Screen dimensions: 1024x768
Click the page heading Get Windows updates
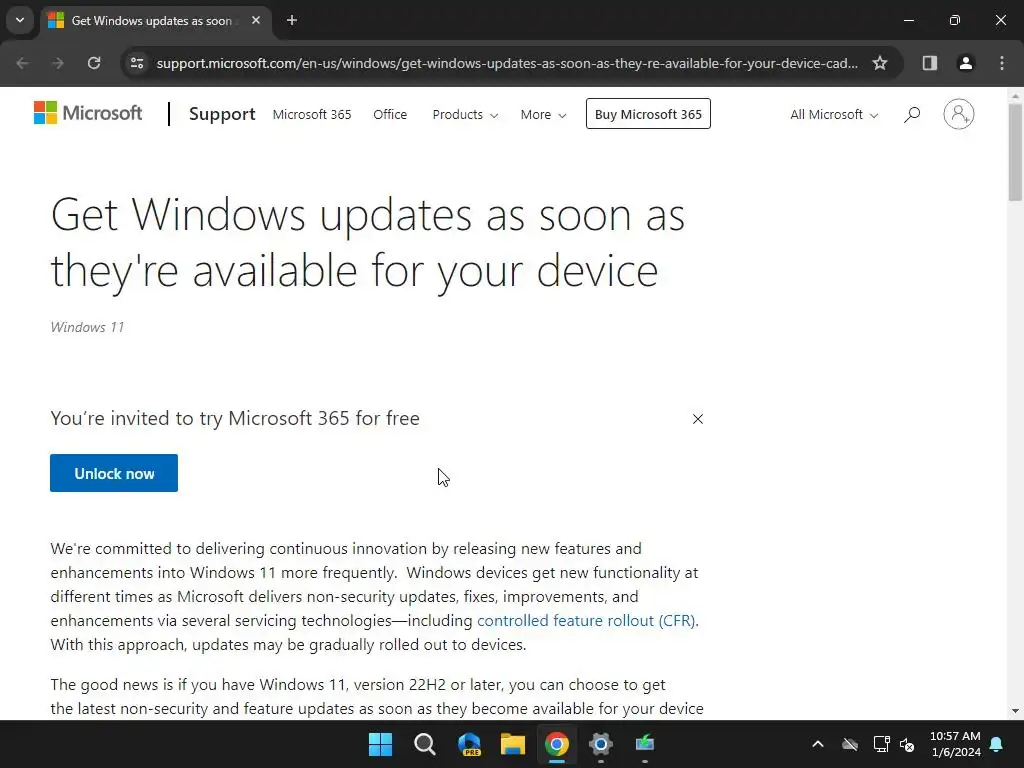tap(368, 242)
